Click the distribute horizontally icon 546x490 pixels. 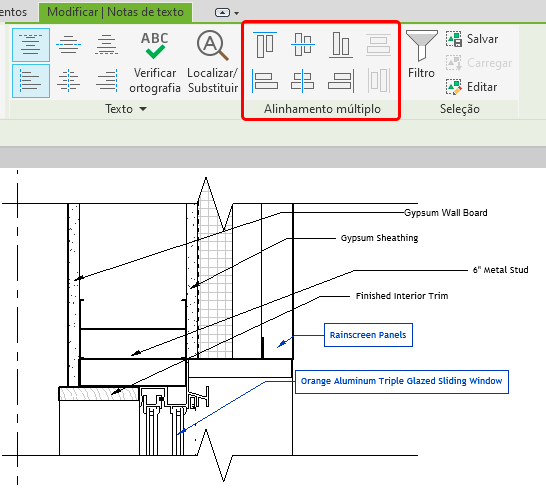(379, 81)
